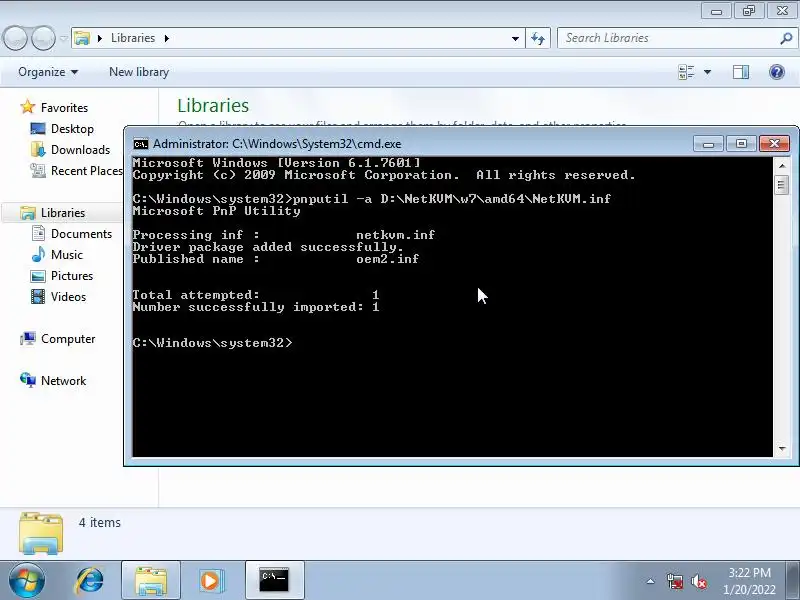Maximize the cmd.exe window

click(x=741, y=144)
